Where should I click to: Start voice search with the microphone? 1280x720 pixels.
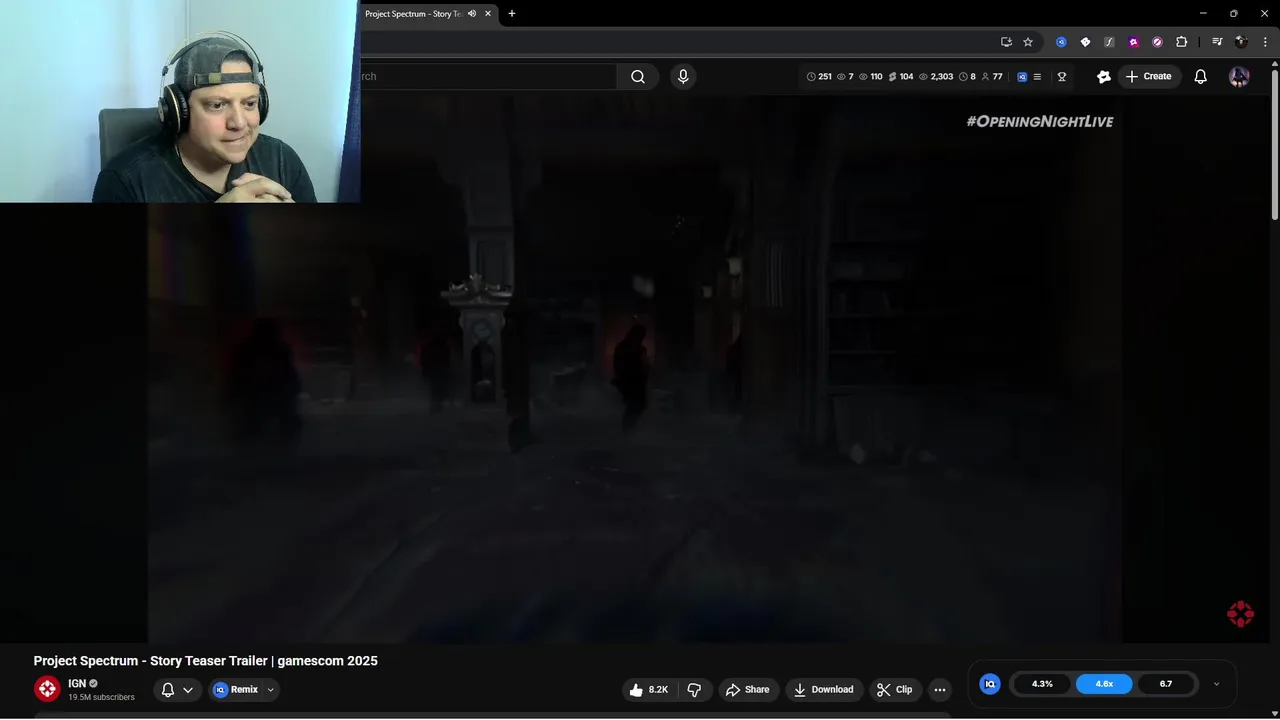click(x=683, y=77)
